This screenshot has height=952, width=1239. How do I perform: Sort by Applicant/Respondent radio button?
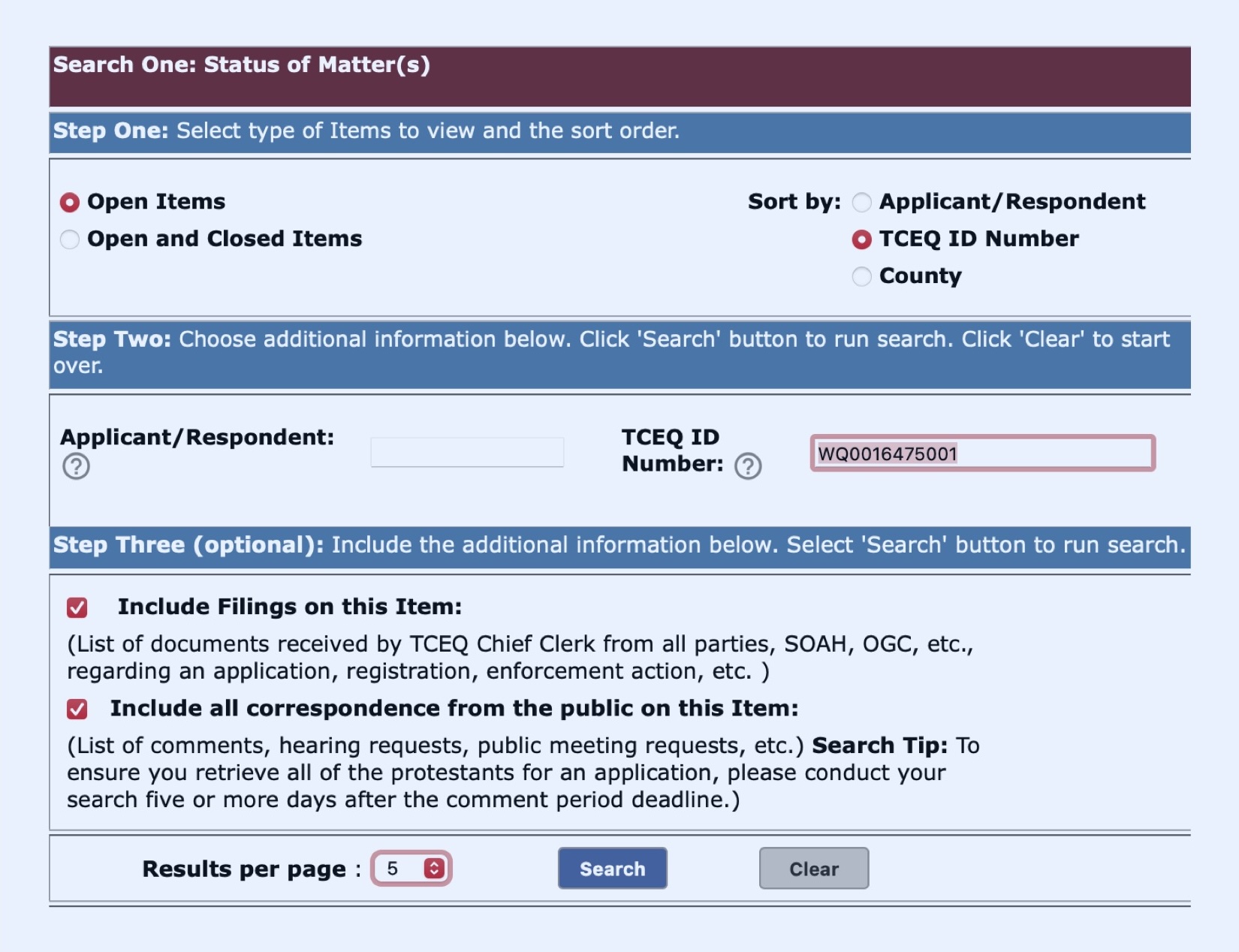pyautogui.click(x=862, y=202)
